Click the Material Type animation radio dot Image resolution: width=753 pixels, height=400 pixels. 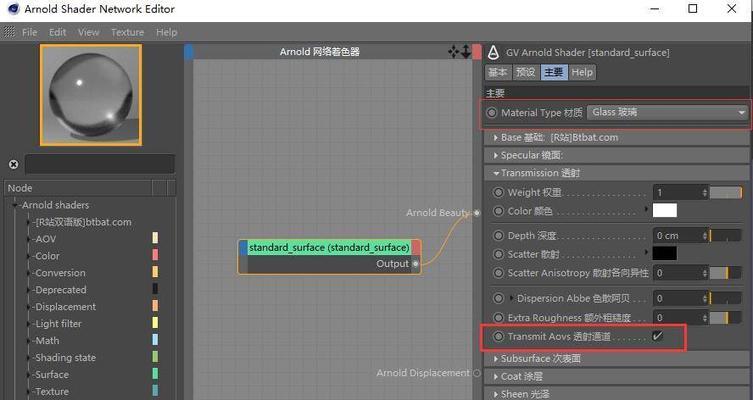[x=492, y=113]
